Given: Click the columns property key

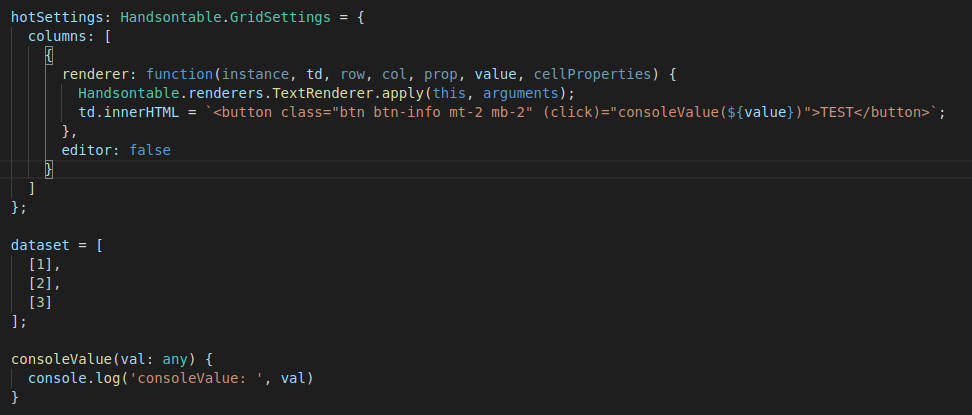Looking at the screenshot, I should pyautogui.click(x=57, y=36).
